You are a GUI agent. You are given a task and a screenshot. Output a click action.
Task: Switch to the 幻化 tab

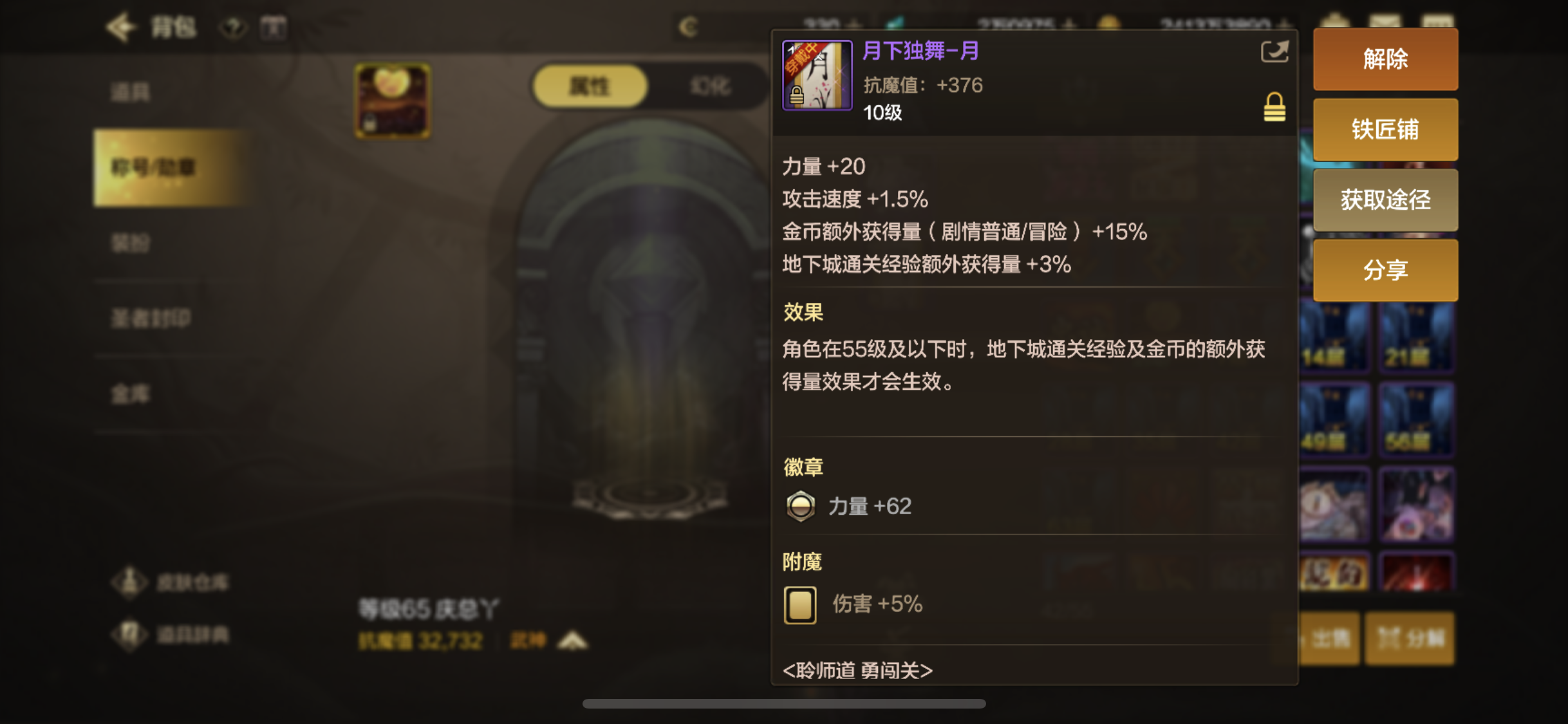tap(710, 86)
